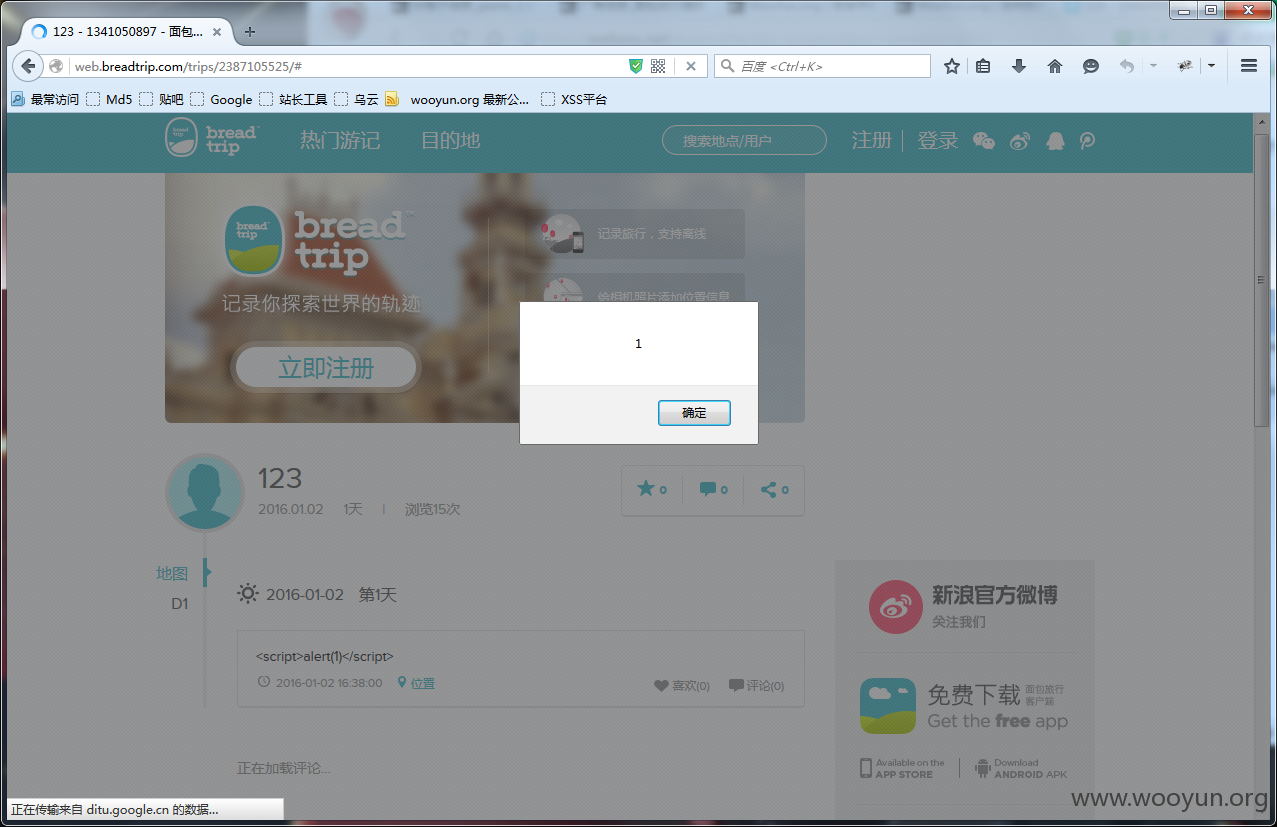Click the breadtrip logo in site header

pos(212,139)
